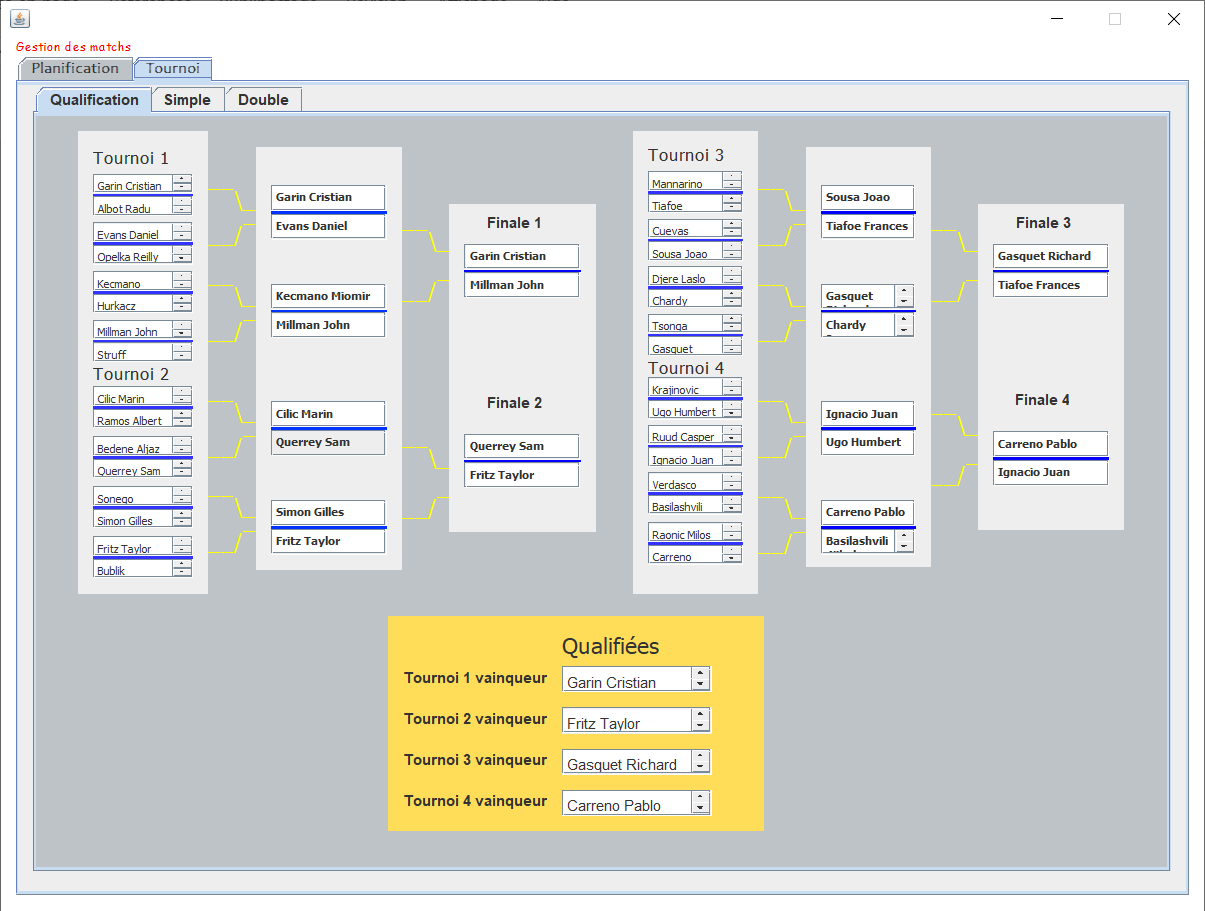
Task: Switch to the Planification tab
Action: (x=75, y=69)
